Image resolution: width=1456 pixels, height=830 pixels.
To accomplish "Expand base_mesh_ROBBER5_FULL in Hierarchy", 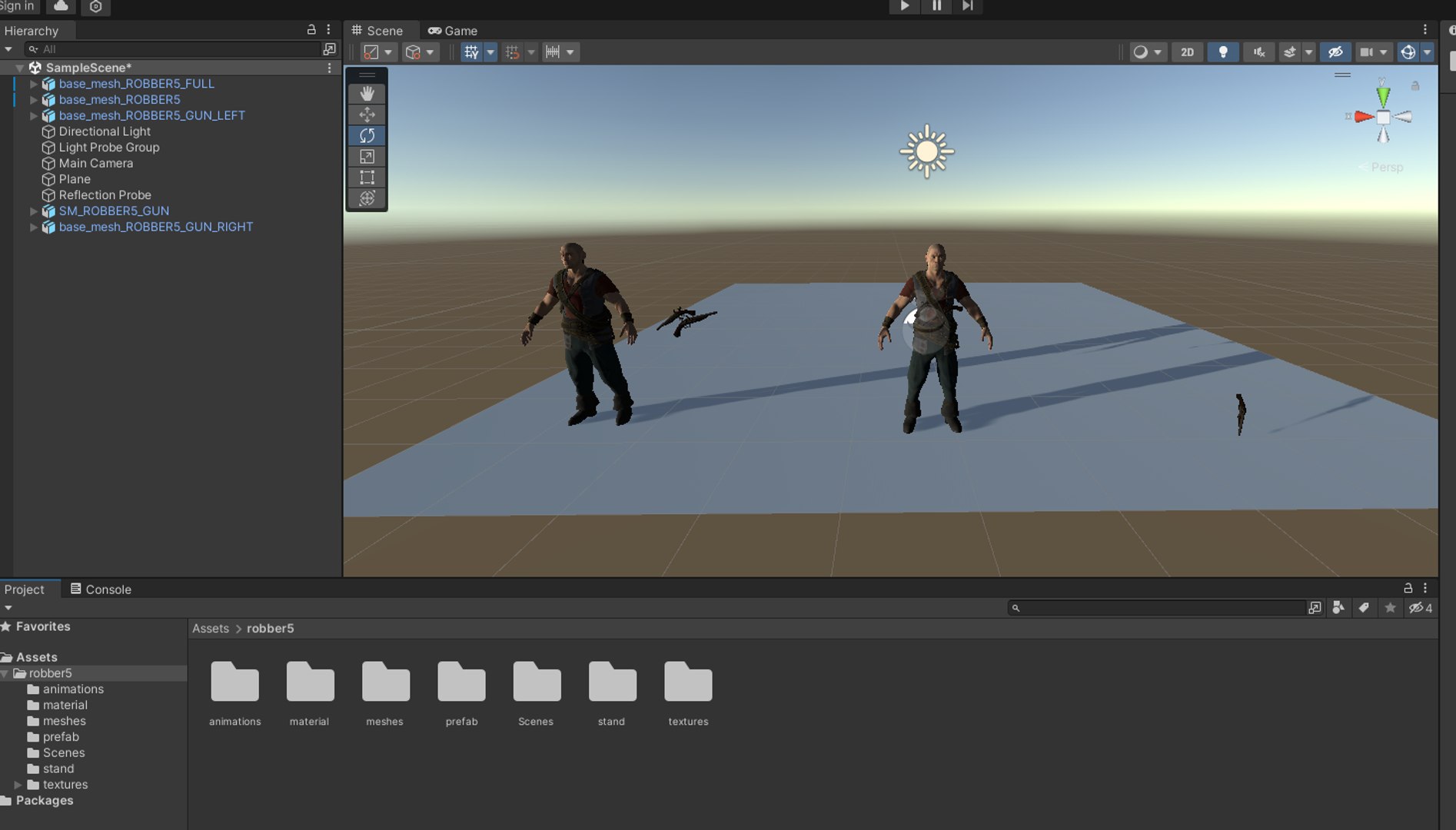I will [x=33, y=84].
